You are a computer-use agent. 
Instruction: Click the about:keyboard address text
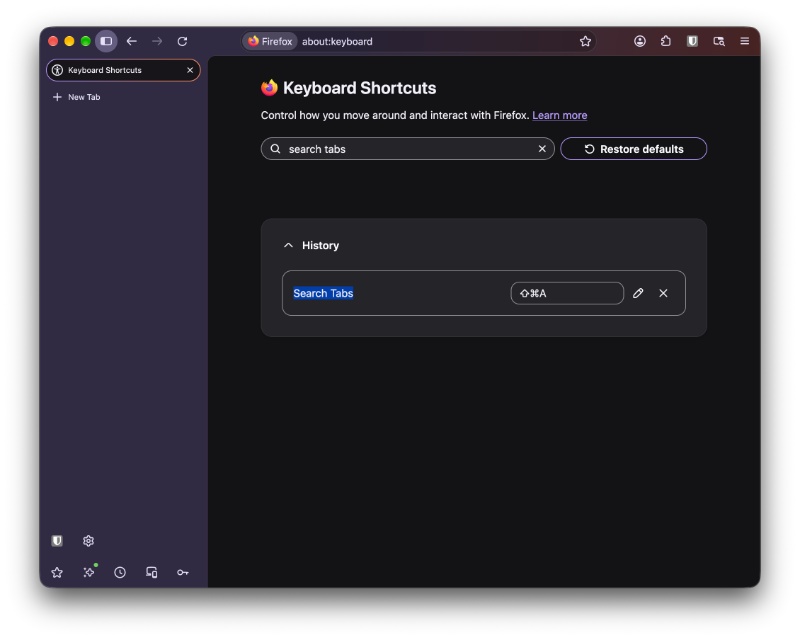click(x=337, y=41)
